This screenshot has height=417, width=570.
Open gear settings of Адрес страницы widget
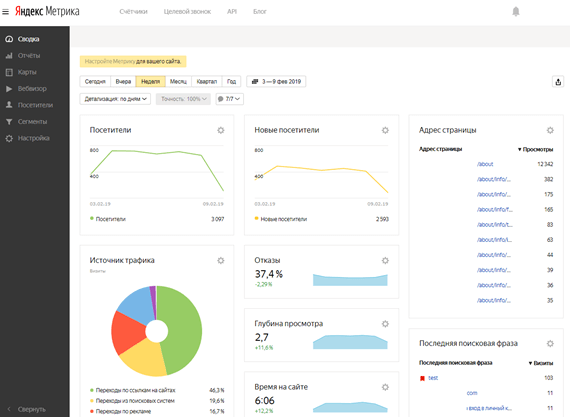pos(550,130)
